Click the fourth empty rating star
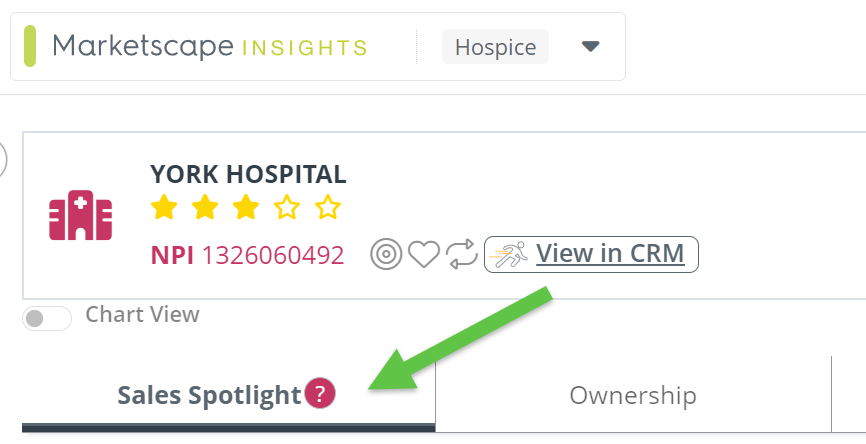 click(x=287, y=208)
